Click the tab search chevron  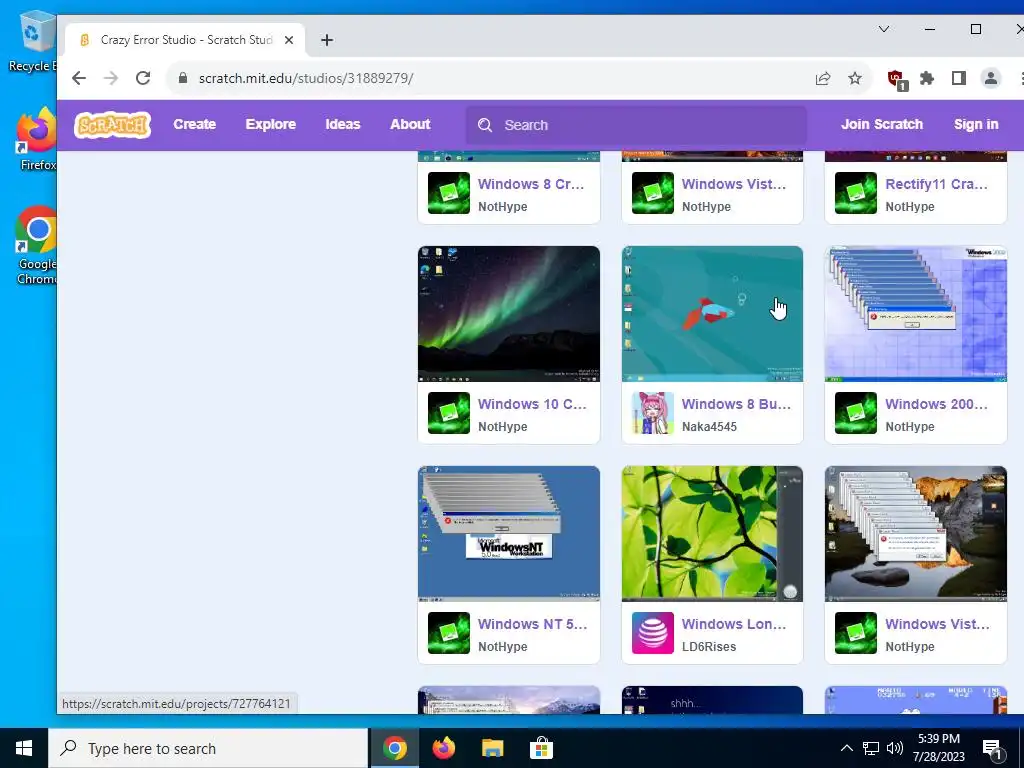pyautogui.click(x=884, y=29)
